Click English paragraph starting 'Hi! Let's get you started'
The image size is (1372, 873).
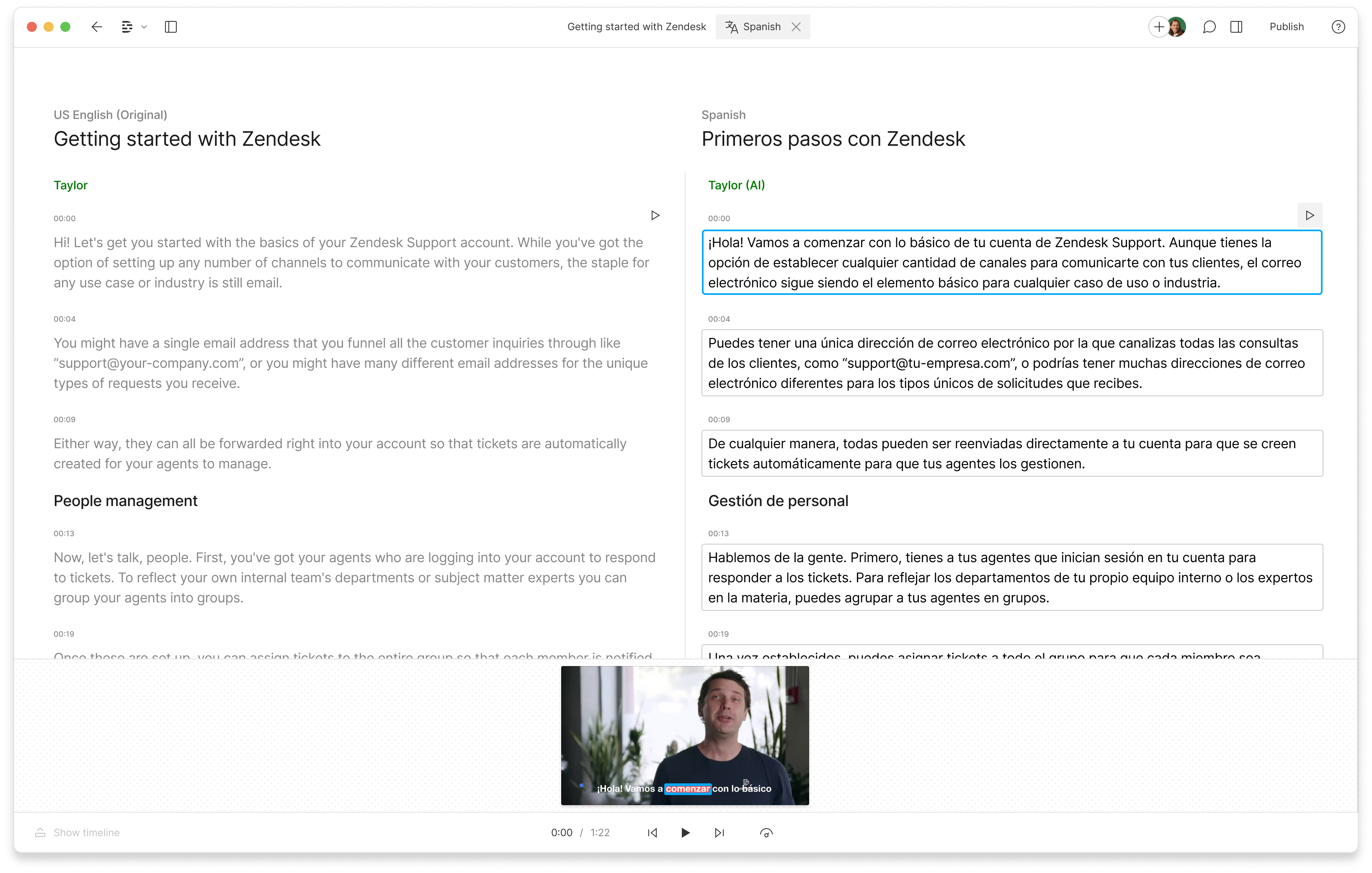(351, 263)
